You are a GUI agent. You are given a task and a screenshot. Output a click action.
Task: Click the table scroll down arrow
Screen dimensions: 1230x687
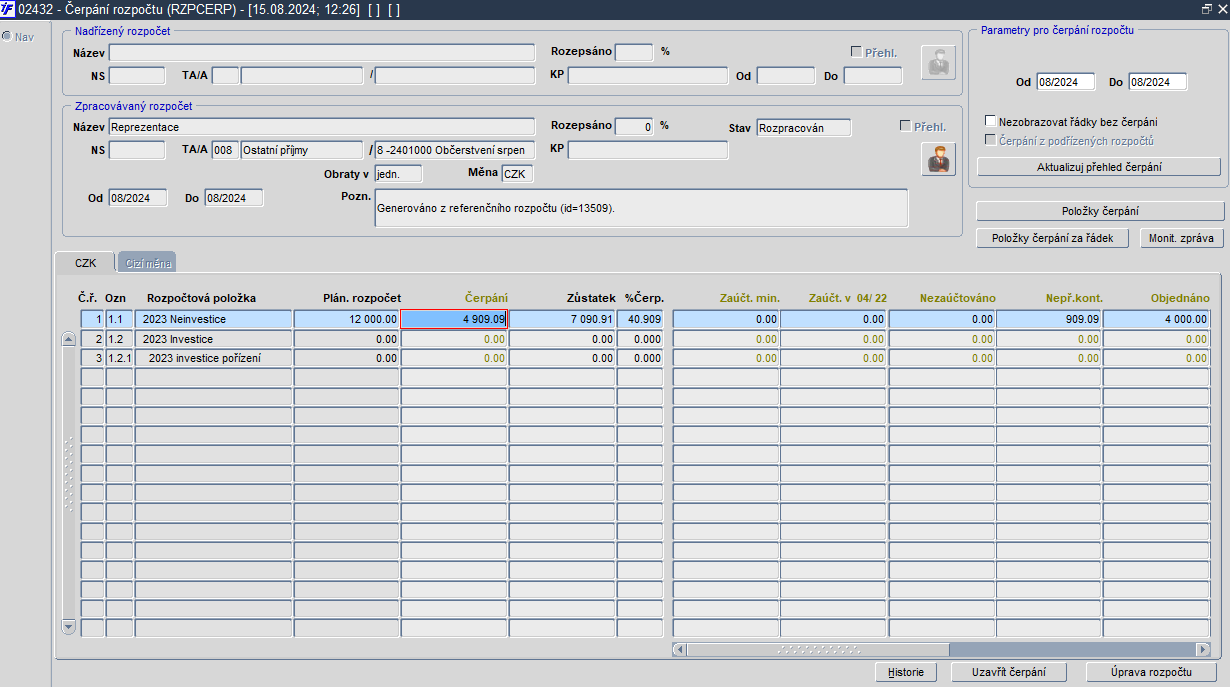click(x=68, y=627)
